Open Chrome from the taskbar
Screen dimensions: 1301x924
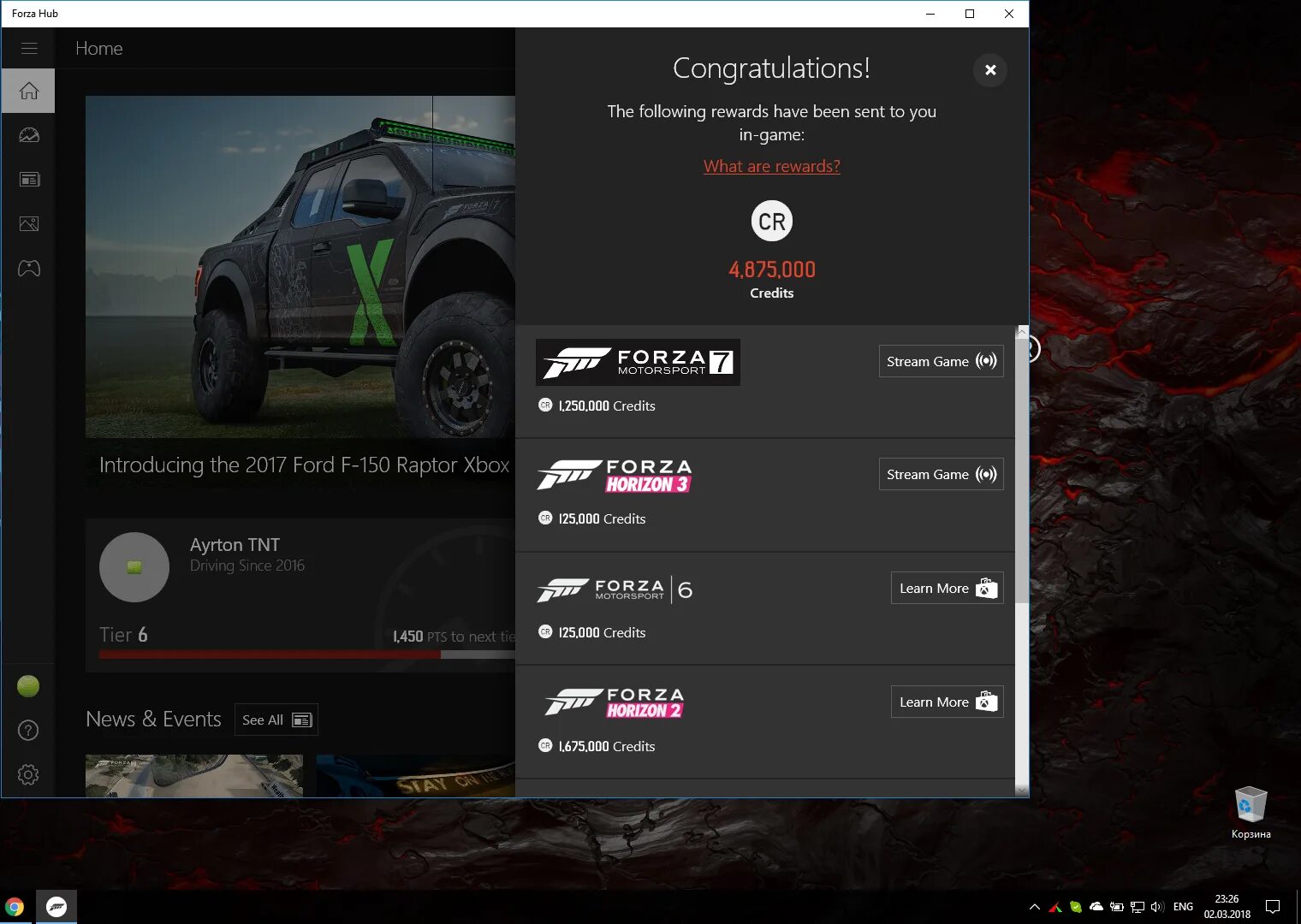point(15,907)
